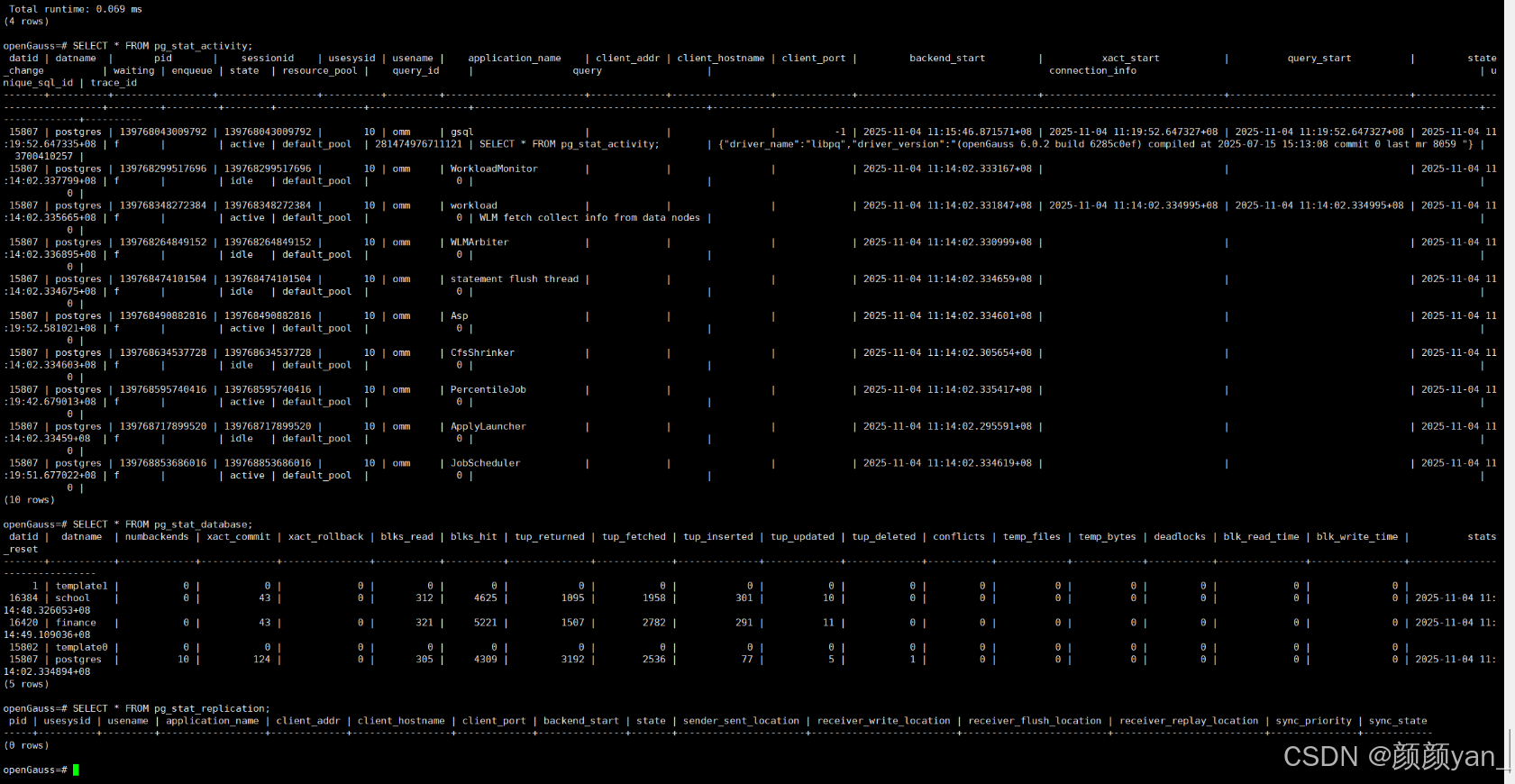Click the 'CfsShrinker' application name
The image size is (1515, 784).
coord(483,353)
